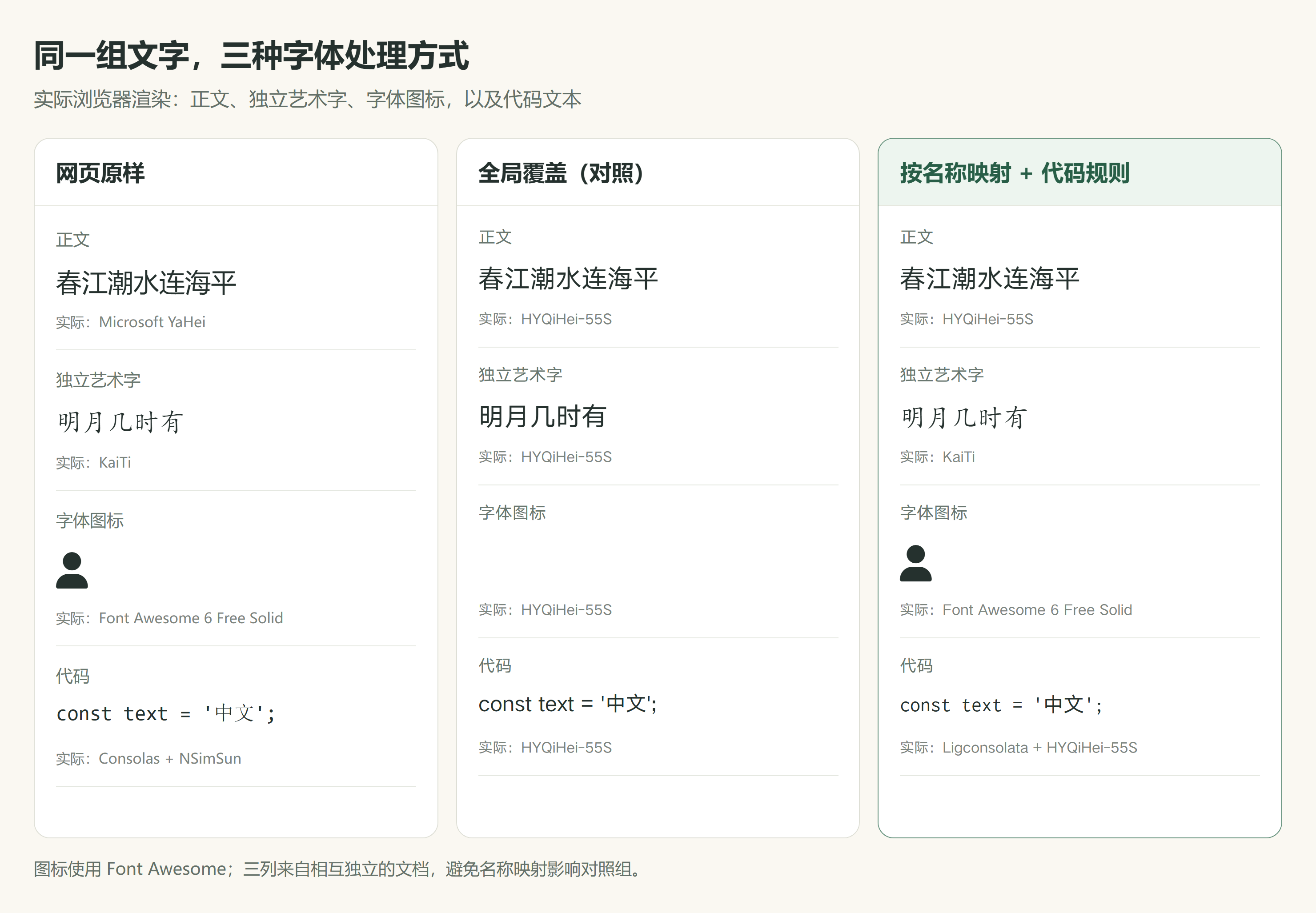
Task: Click 实际：KaiTi in 网页原样 card
Action: click(x=93, y=462)
